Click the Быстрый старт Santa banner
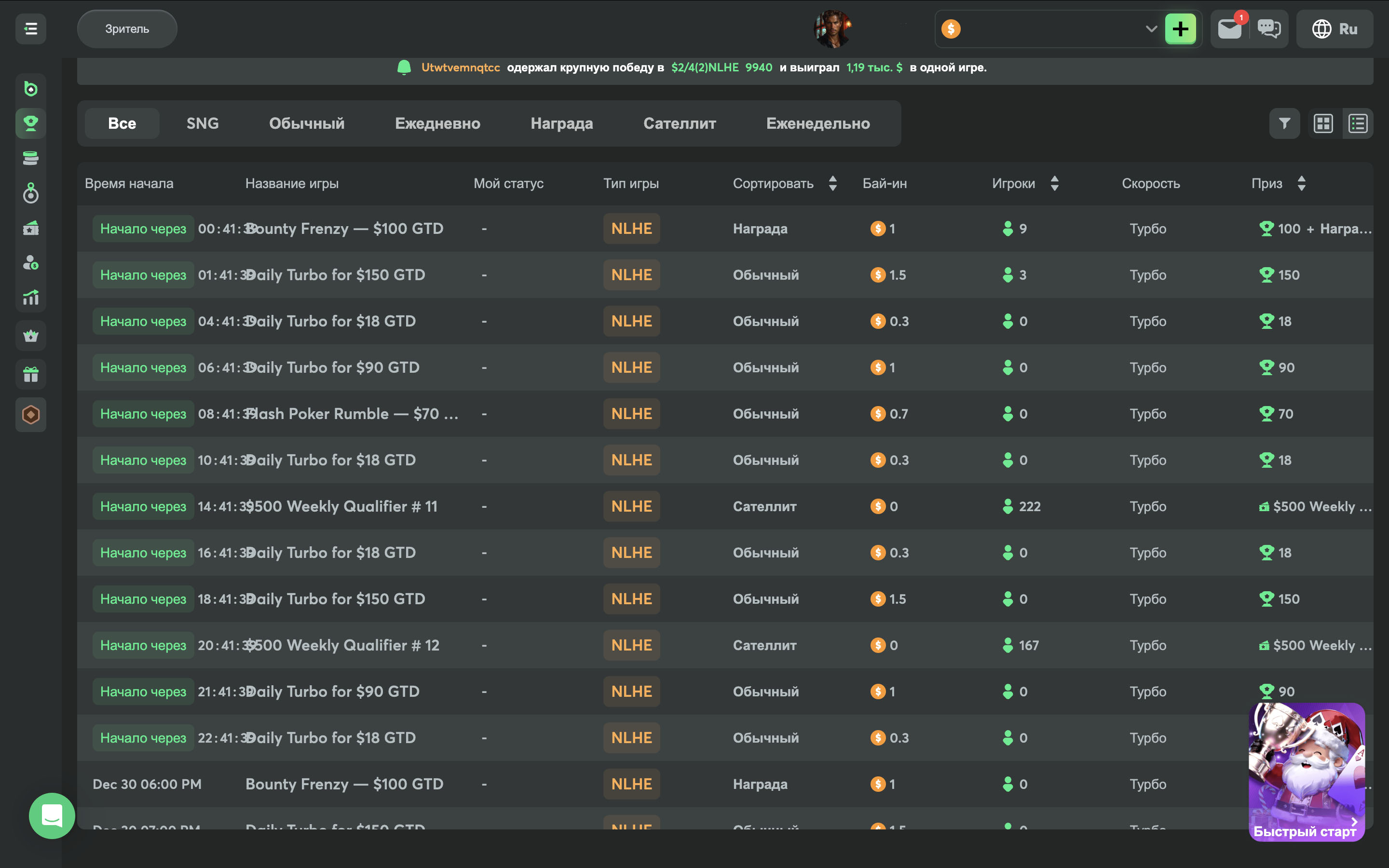This screenshot has width=1389, height=868. 1307,771
